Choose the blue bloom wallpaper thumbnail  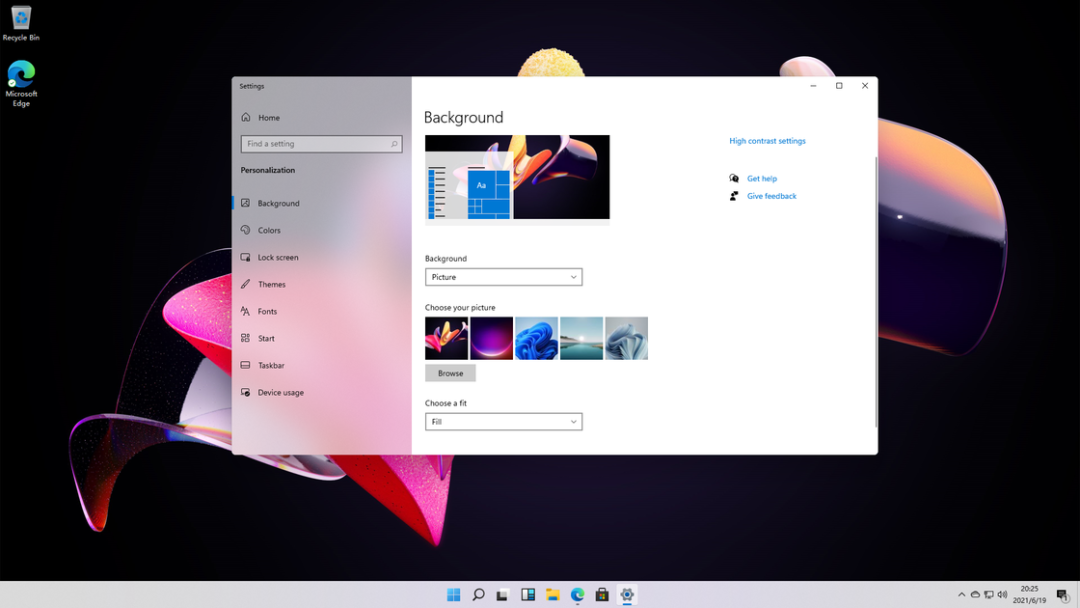click(536, 338)
